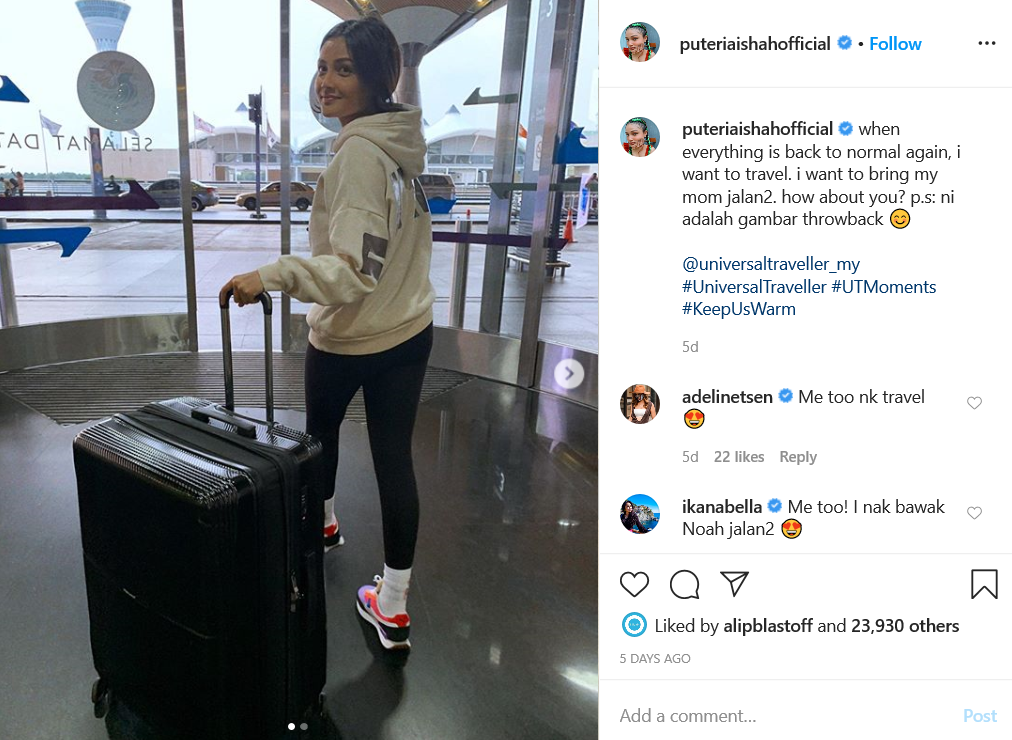Open puteriaishahofficial header profile picture
This screenshot has height=740, width=1012.
coord(640,43)
